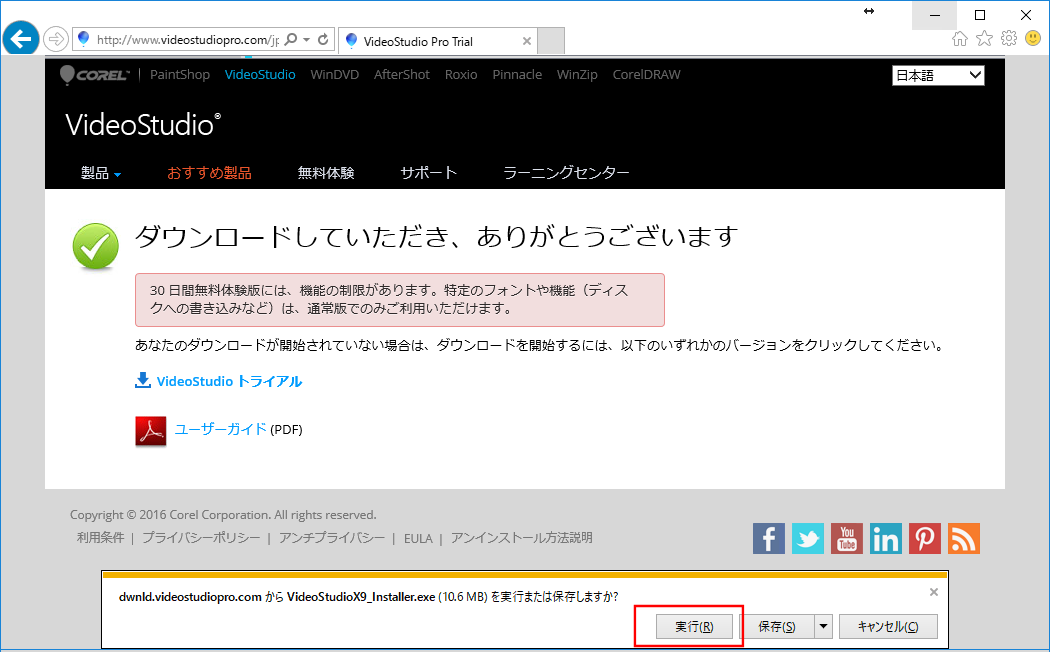Open browser Tools gear icon
1050x652 pixels.
coord(1008,38)
